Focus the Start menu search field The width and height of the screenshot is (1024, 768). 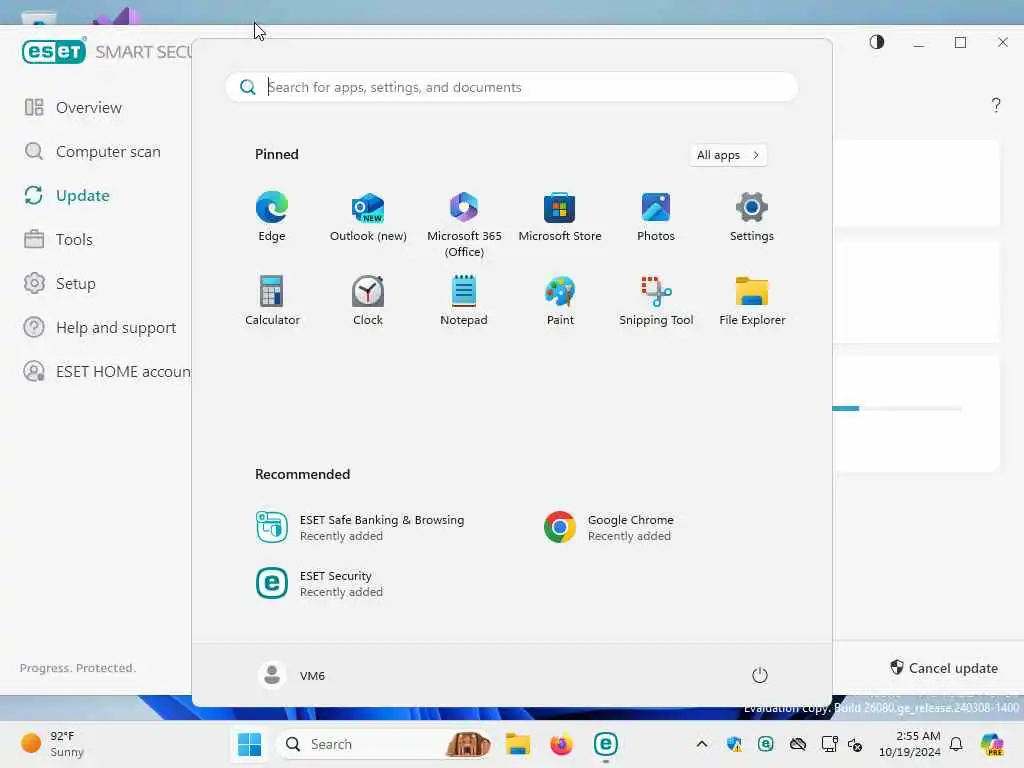[512, 88]
